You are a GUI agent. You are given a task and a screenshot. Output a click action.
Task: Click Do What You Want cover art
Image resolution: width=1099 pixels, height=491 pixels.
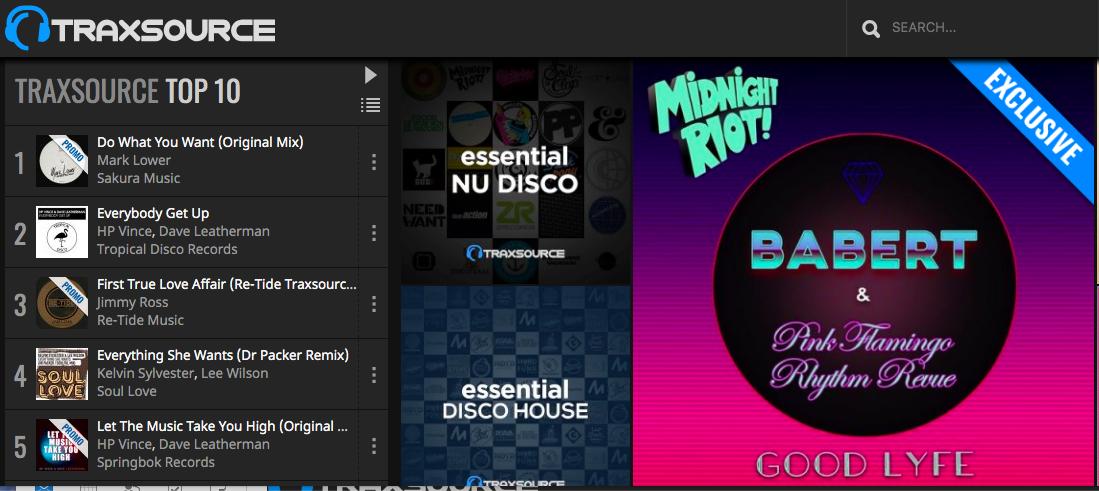(62, 161)
